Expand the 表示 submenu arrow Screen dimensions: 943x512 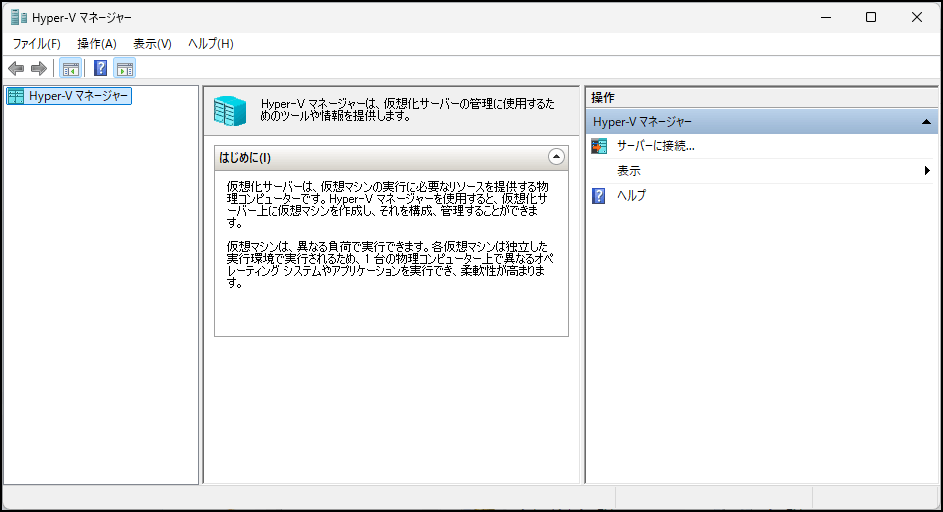927,171
